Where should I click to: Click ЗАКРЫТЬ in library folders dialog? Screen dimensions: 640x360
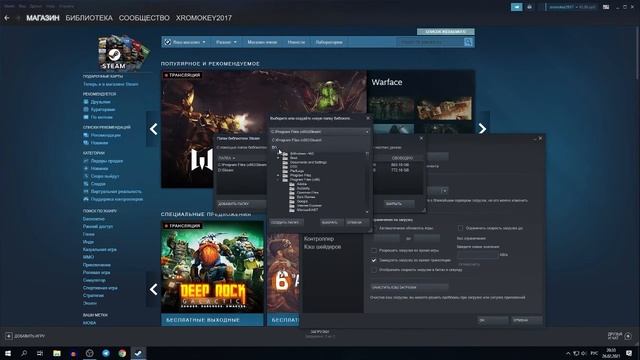click(x=399, y=203)
